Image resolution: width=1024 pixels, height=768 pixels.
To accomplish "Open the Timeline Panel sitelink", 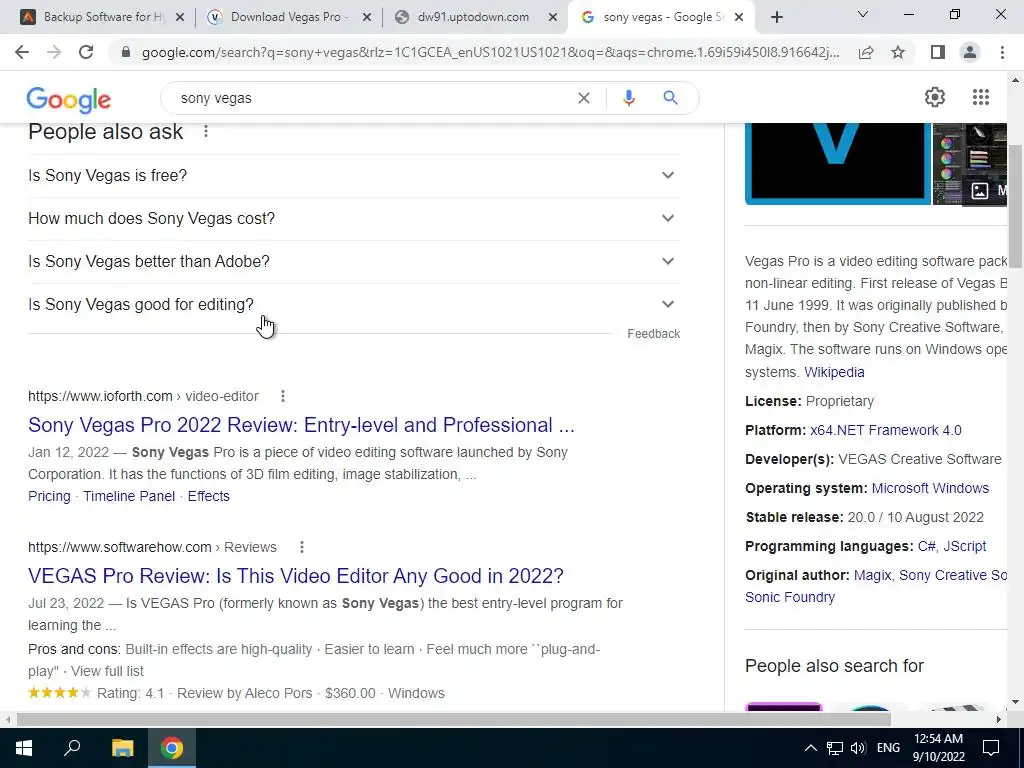I will pyautogui.click(x=129, y=496).
